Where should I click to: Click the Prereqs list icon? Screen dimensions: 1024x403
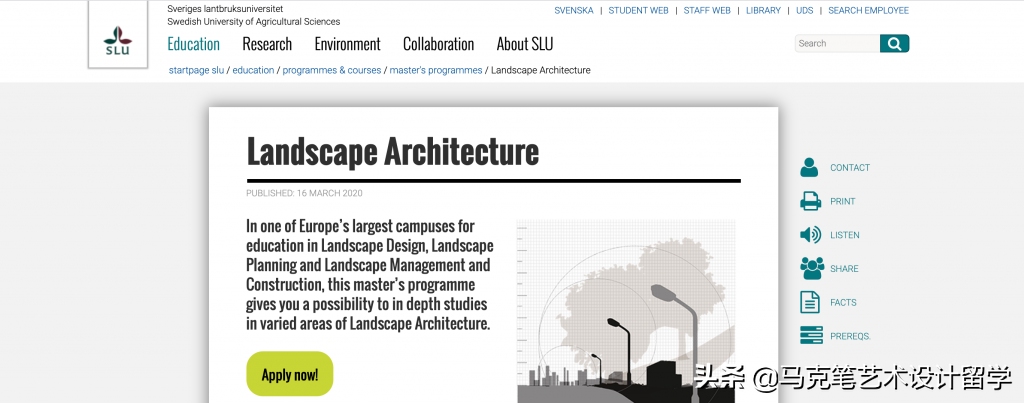pos(811,335)
